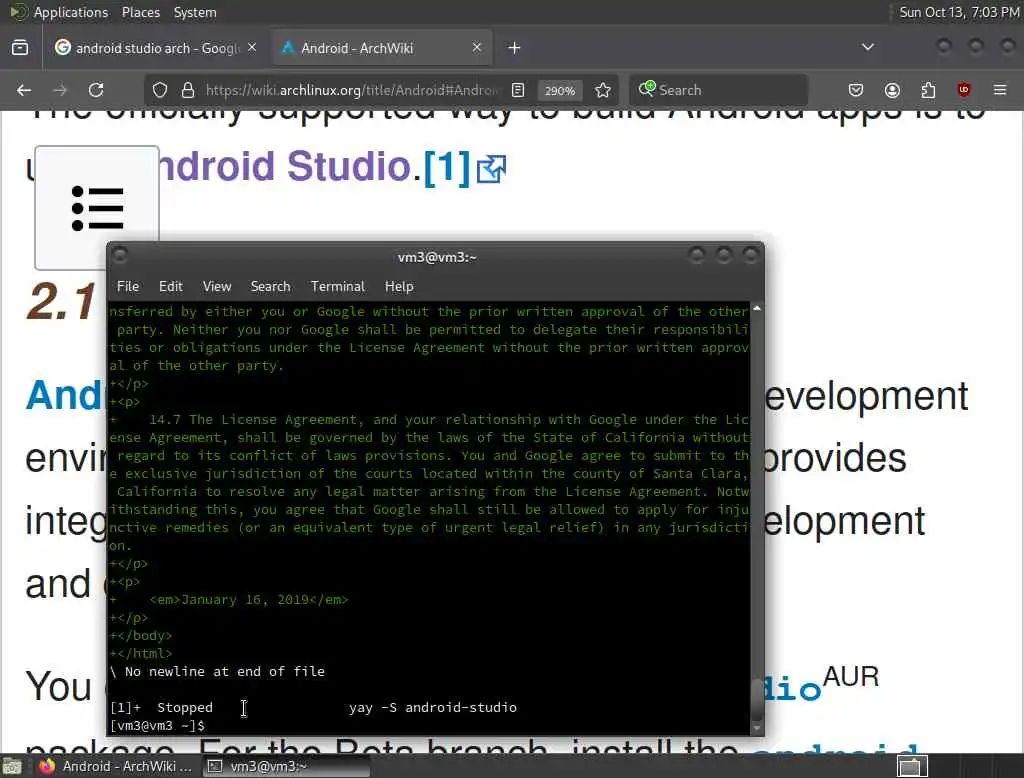This screenshot has height=778, width=1024.
Task: Open the terminal Terminal menu
Action: 338,286
